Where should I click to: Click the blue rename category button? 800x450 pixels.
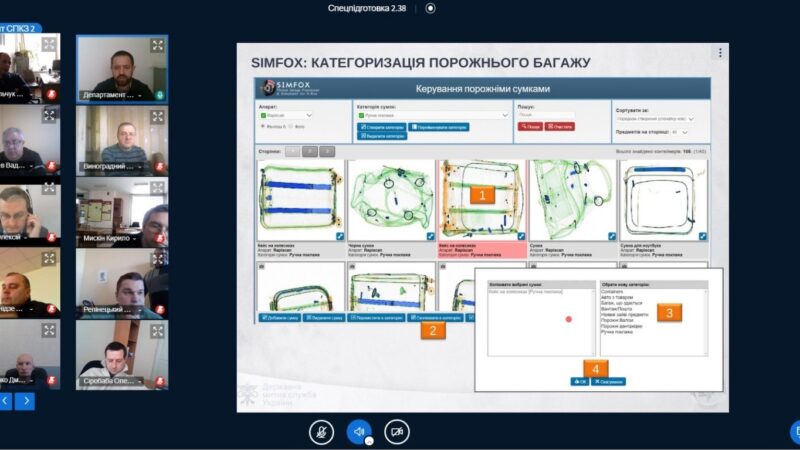pos(439,127)
